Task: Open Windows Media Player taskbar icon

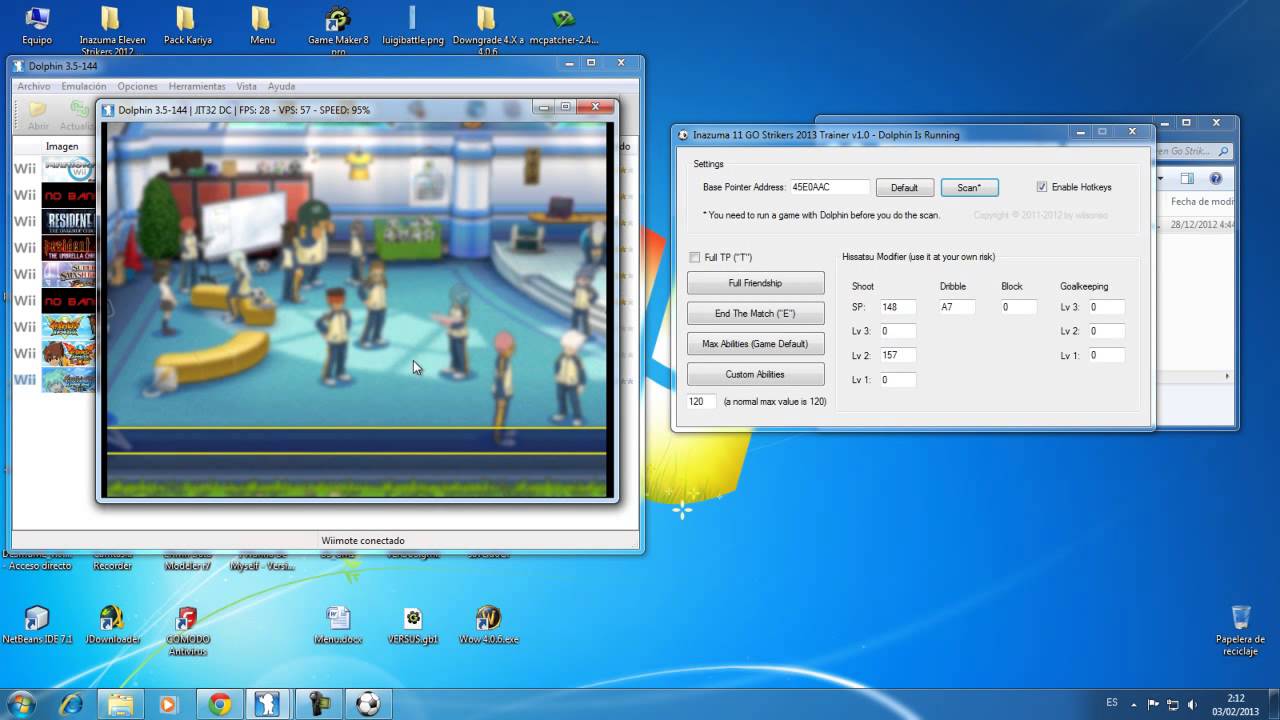Action: pos(168,704)
